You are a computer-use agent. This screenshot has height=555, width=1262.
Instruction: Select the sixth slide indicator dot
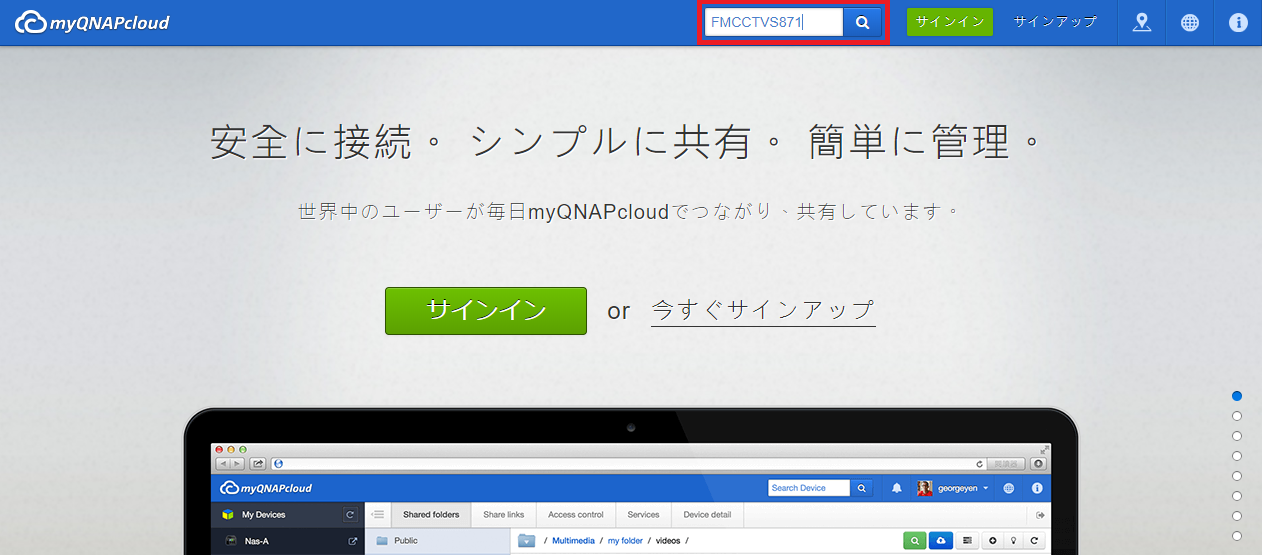[1237, 496]
